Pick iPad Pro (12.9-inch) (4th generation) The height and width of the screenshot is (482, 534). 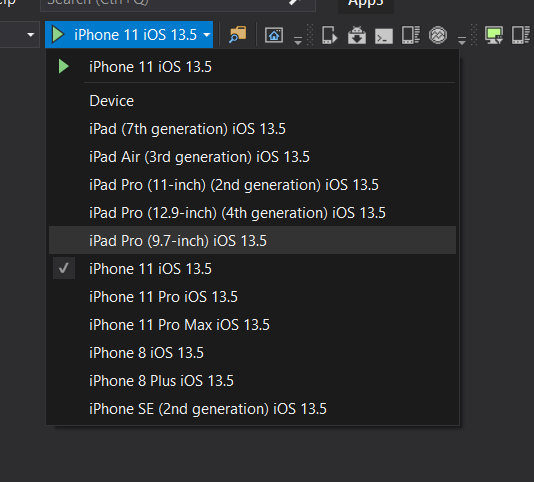(252, 213)
